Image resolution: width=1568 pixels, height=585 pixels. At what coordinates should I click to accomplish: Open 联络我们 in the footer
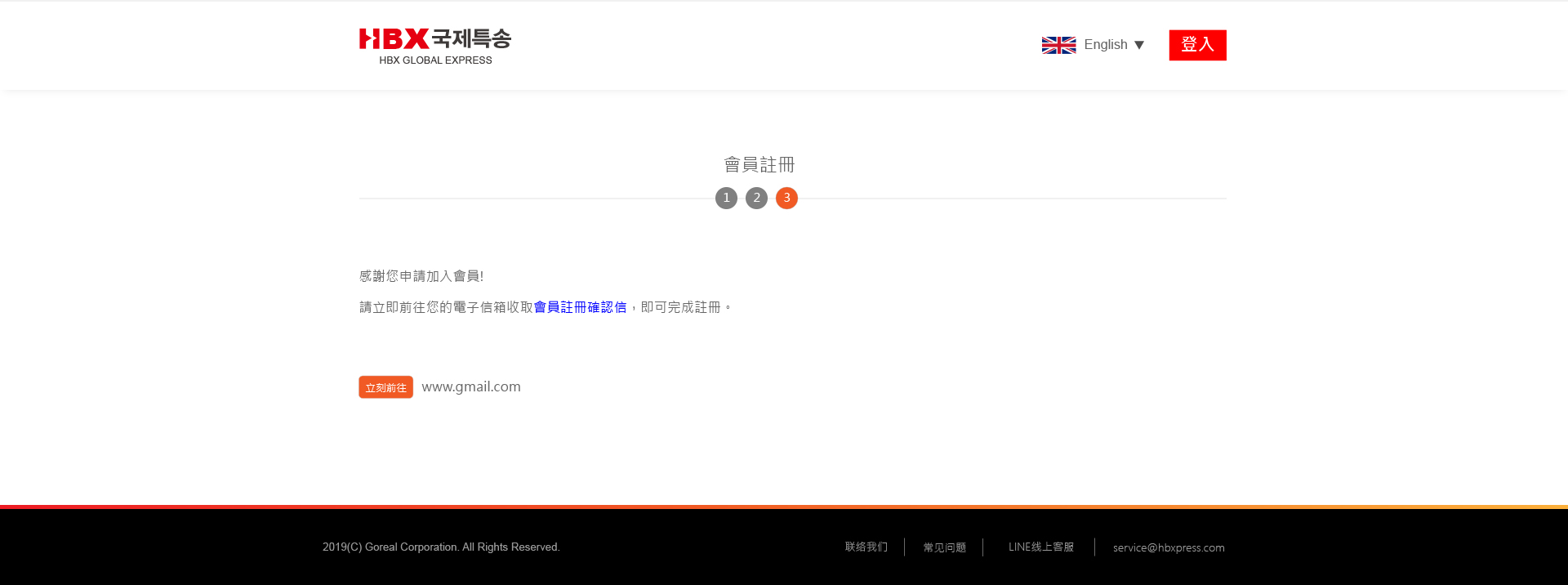pyautogui.click(x=866, y=547)
